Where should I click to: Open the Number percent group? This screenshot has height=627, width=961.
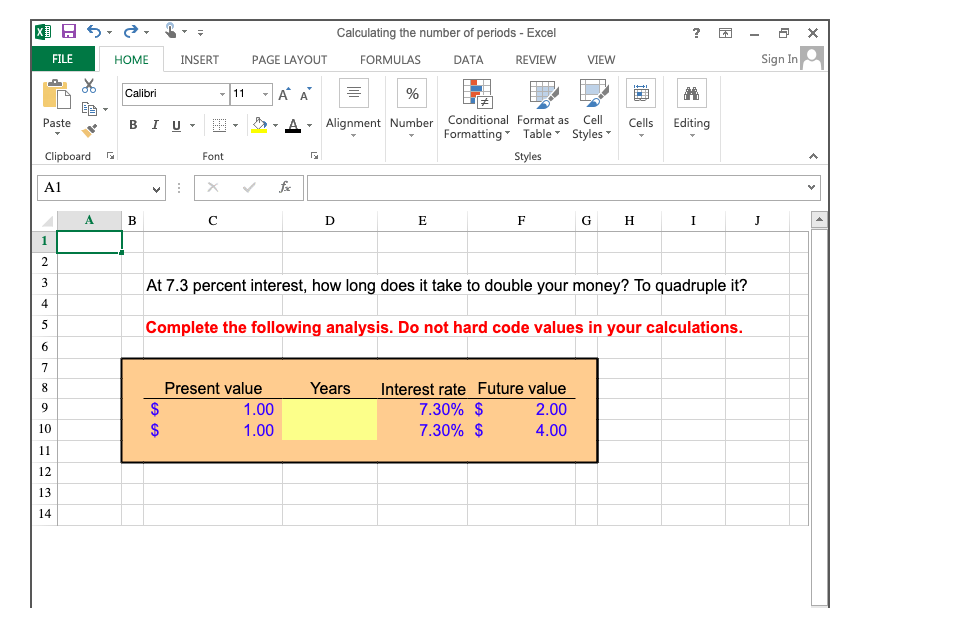point(412,108)
